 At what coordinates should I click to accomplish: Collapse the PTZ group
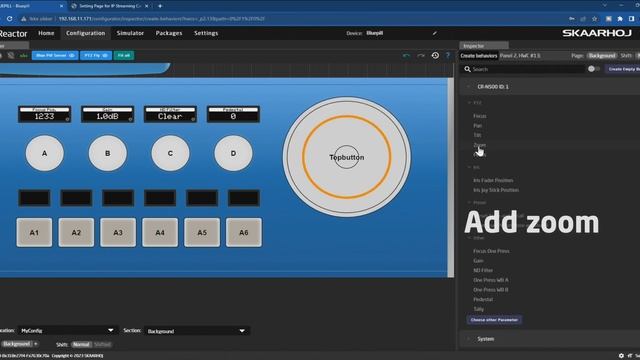[469, 103]
